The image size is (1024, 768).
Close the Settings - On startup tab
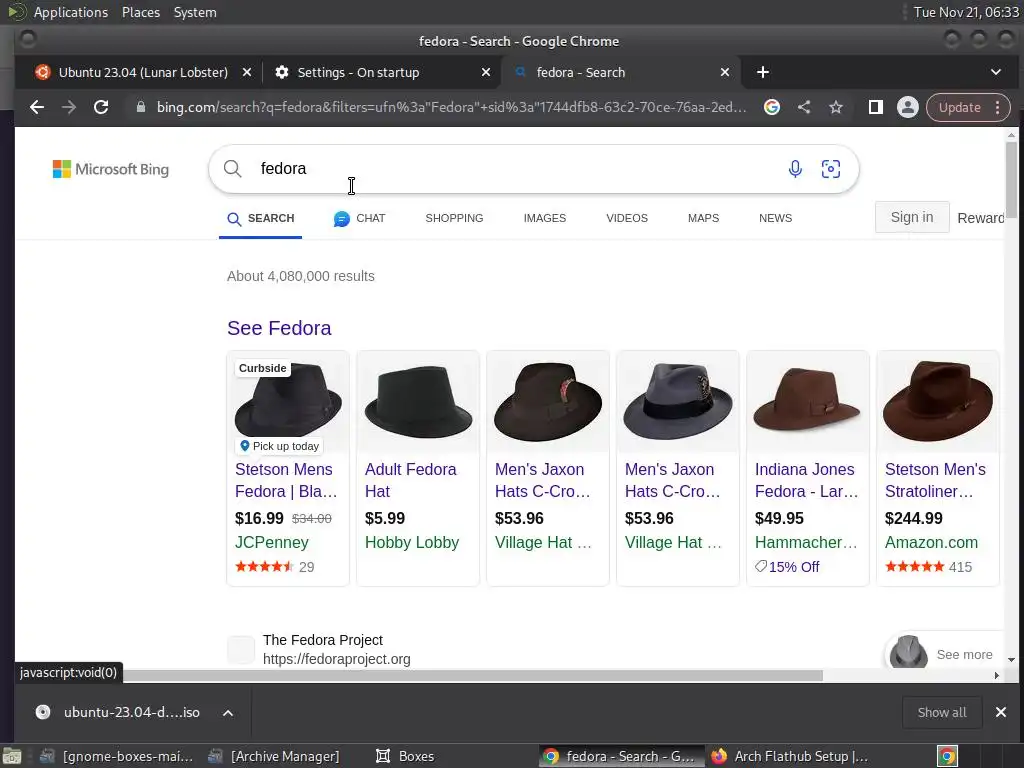(x=486, y=72)
